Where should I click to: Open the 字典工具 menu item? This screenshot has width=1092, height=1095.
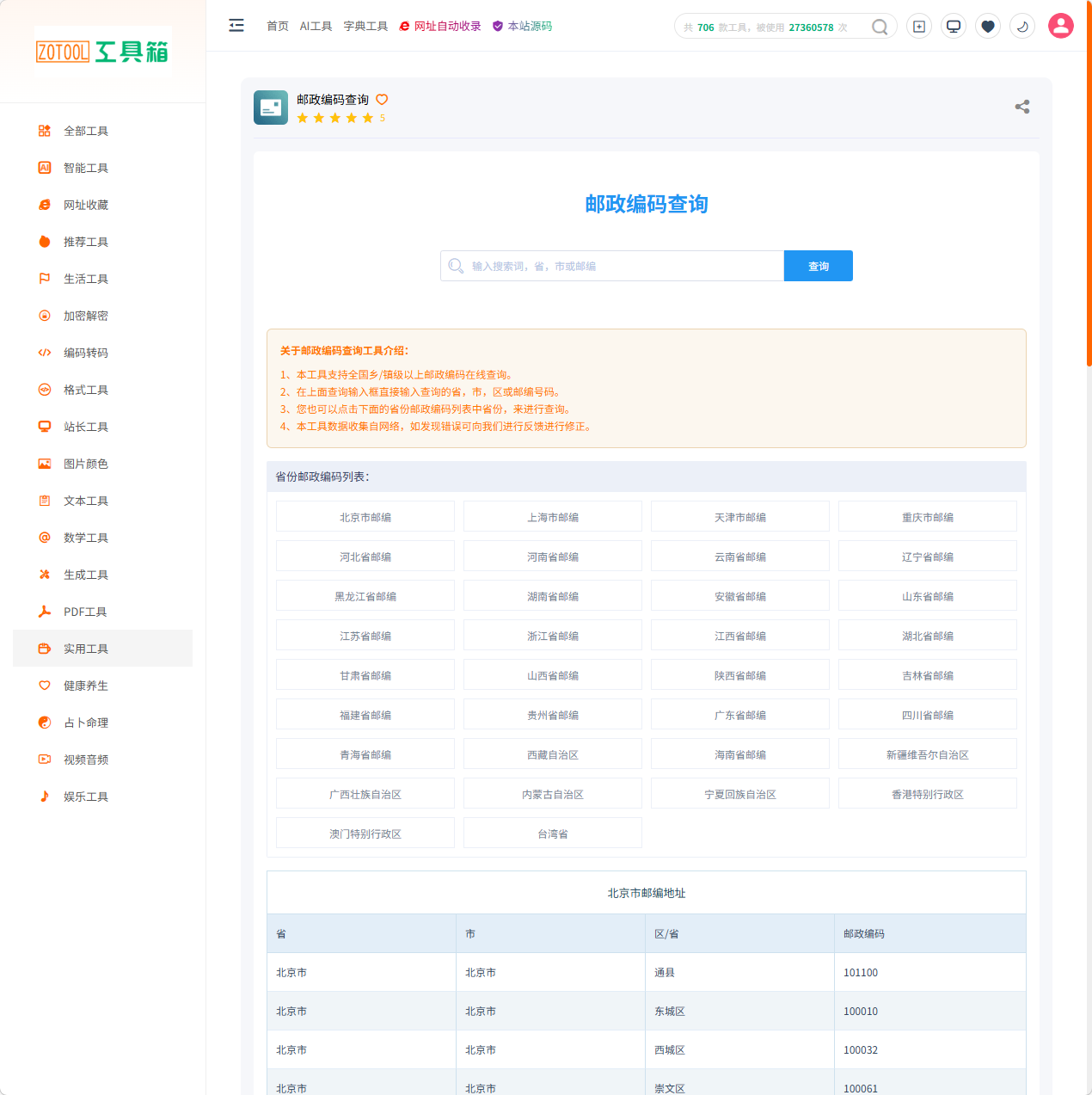click(x=365, y=26)
